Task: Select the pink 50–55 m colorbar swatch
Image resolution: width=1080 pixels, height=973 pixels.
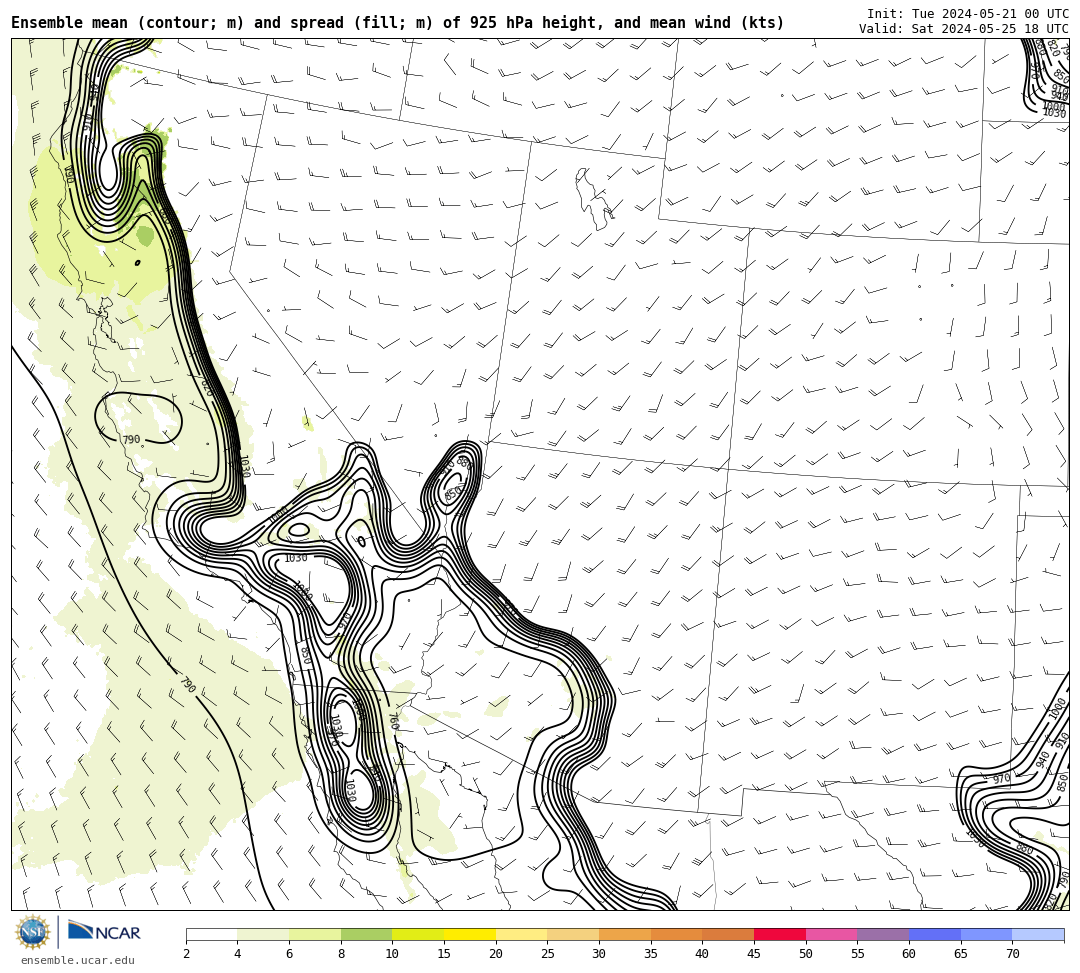Action: click(x=831, y=934)
